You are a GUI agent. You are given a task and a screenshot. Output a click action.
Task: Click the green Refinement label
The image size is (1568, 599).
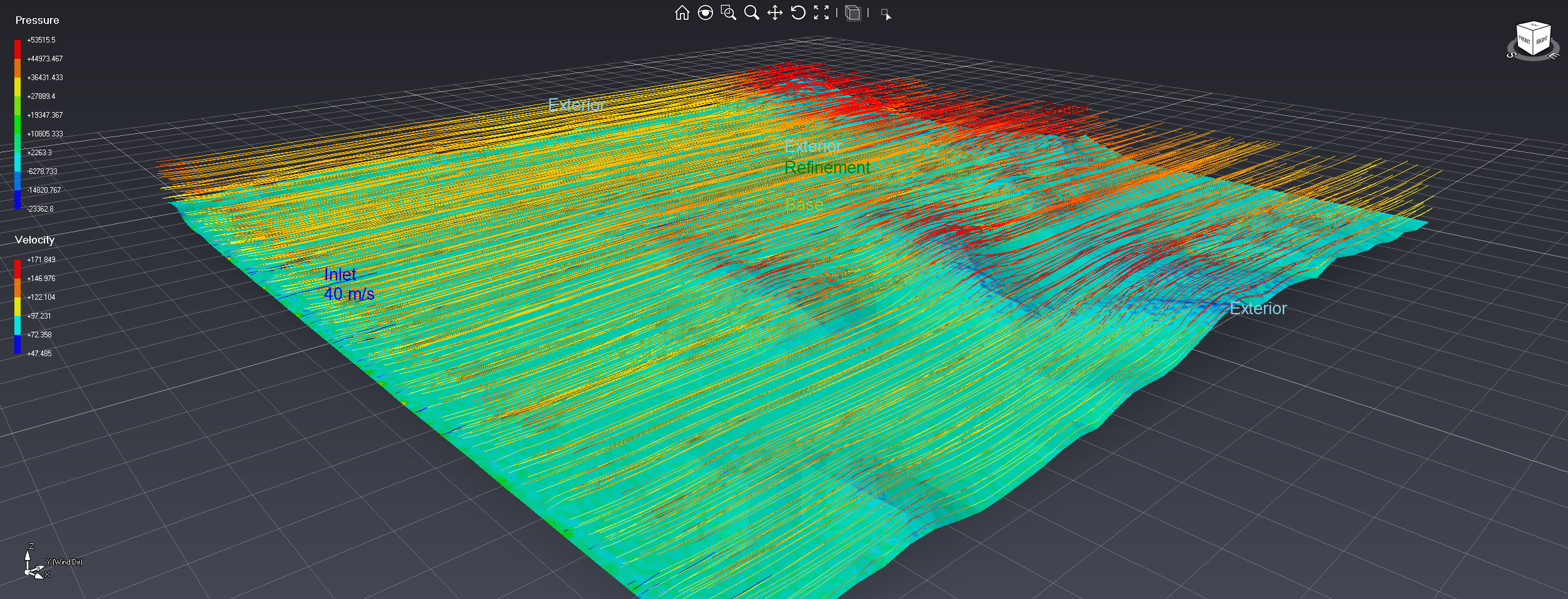click(x=827, y=168)
